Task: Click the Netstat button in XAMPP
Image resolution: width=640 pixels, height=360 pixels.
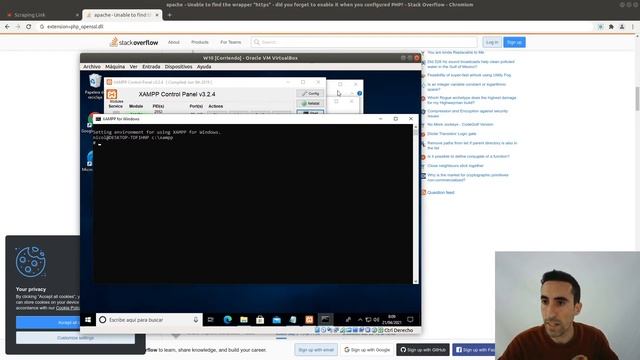Action: (x=311, y=103)
